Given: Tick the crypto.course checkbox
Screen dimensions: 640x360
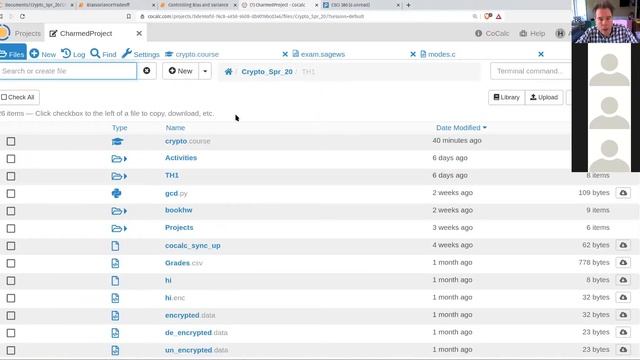Looking at the screenshot, I should pos(11,141).
